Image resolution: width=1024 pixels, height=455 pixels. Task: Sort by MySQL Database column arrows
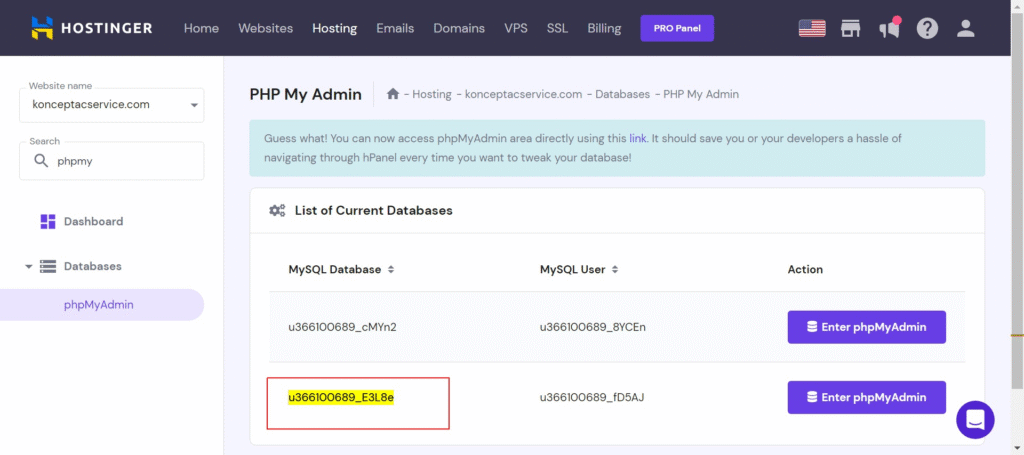coord(391,270)
